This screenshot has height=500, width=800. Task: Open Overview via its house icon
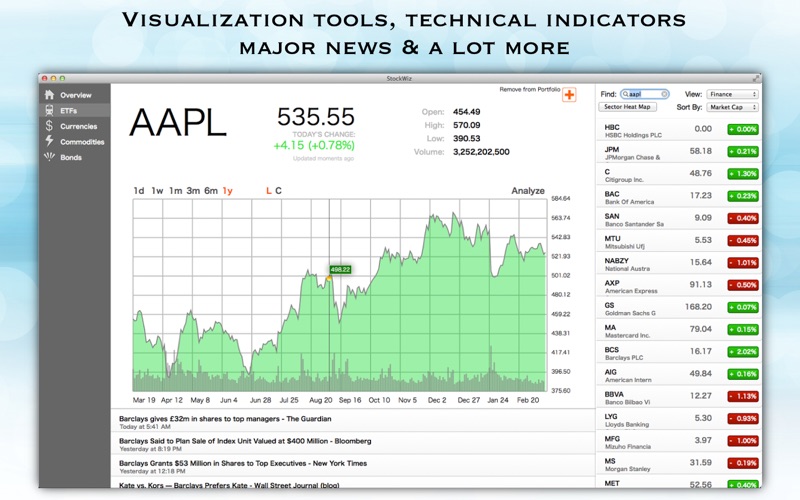[x=49, y=95]
